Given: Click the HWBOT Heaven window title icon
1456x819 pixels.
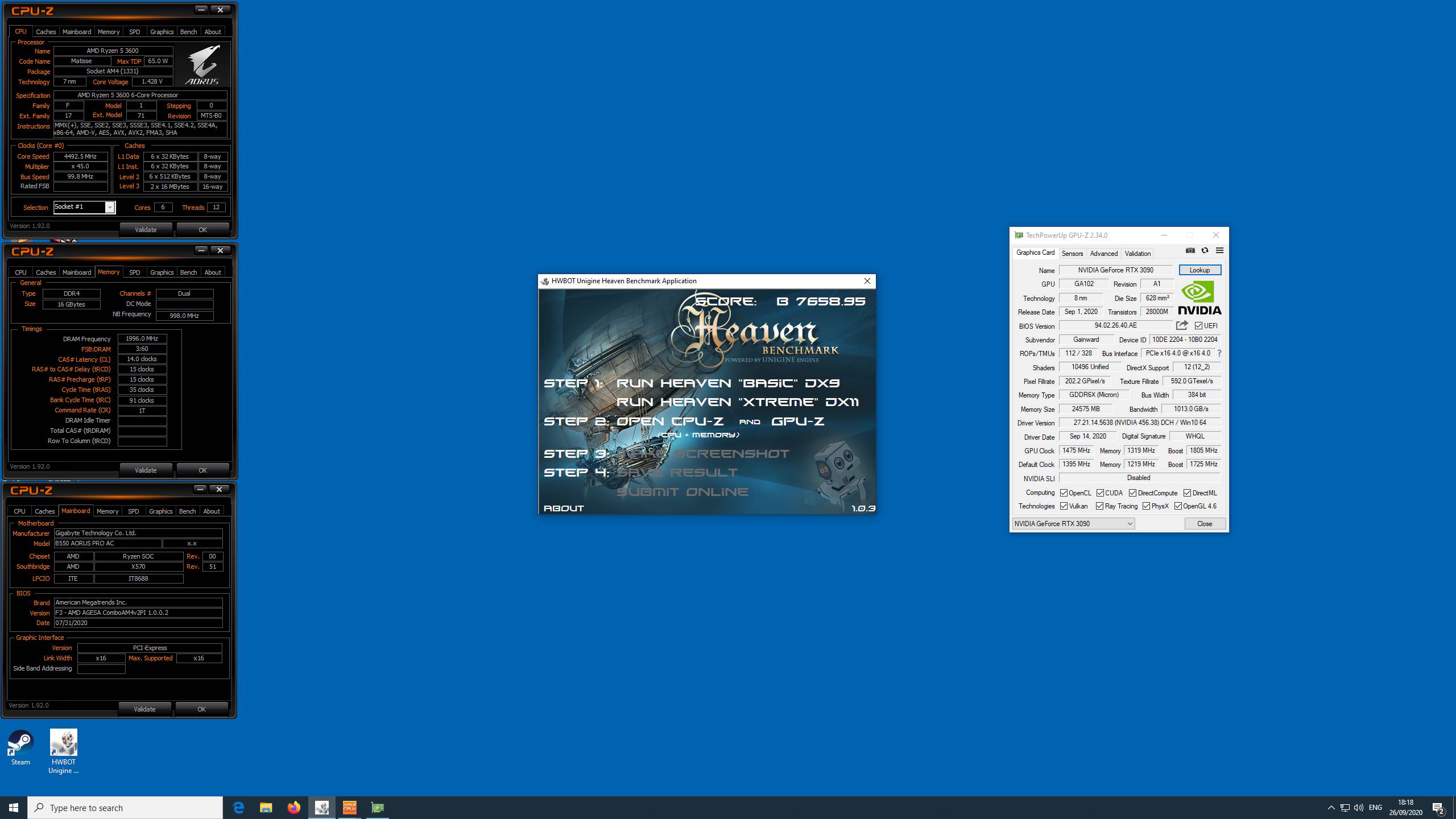Looking at the screenshot, I should (545, 281).
